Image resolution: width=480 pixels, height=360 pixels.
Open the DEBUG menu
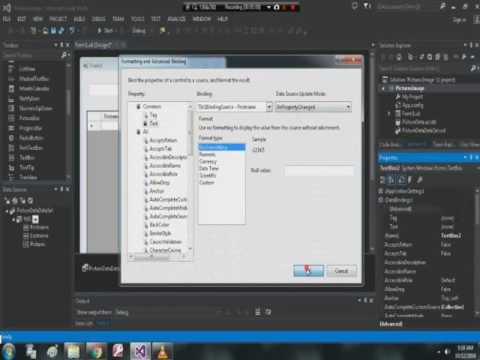pyautogui.click(x=98, y=19)
